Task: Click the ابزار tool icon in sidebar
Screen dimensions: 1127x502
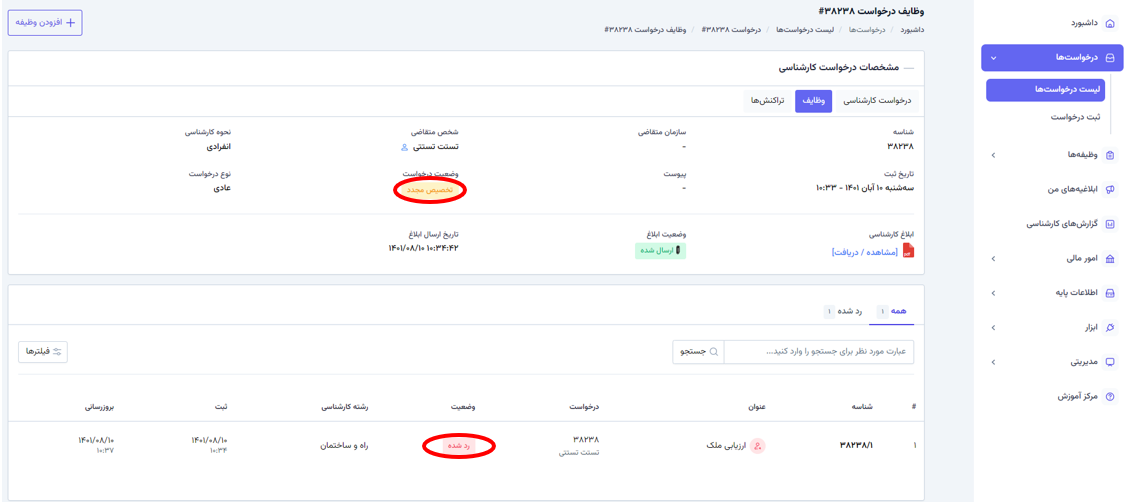Action: pos(1110,327)
